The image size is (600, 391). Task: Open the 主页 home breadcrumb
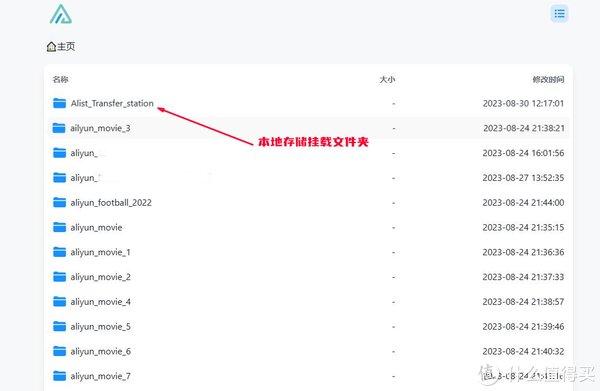point(61,47)
